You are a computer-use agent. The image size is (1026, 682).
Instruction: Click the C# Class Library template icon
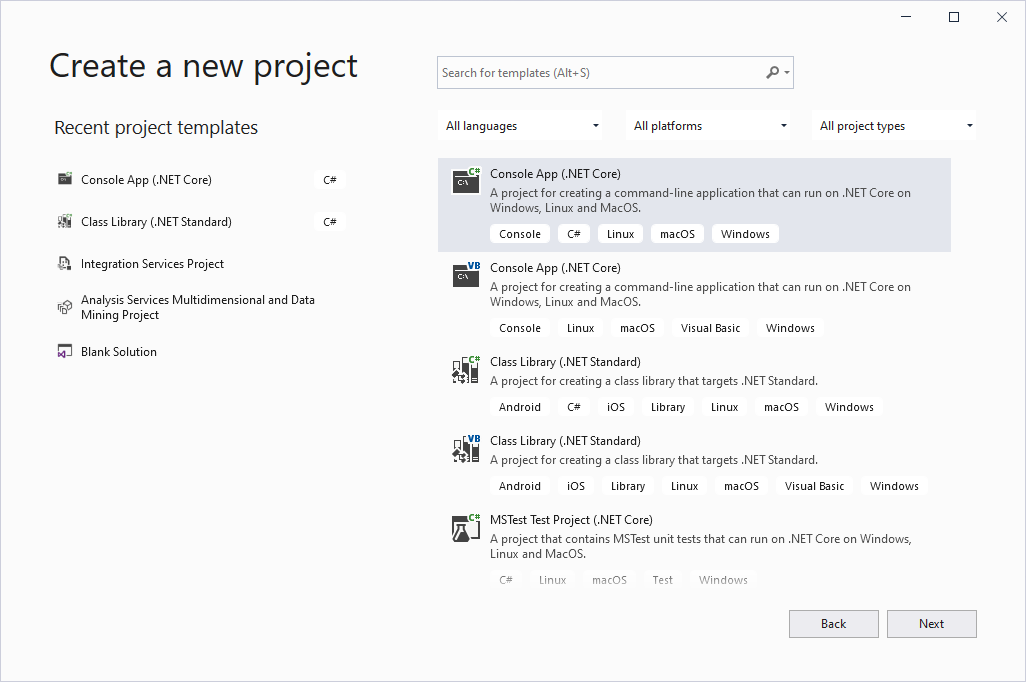click(x=466, y=369)
